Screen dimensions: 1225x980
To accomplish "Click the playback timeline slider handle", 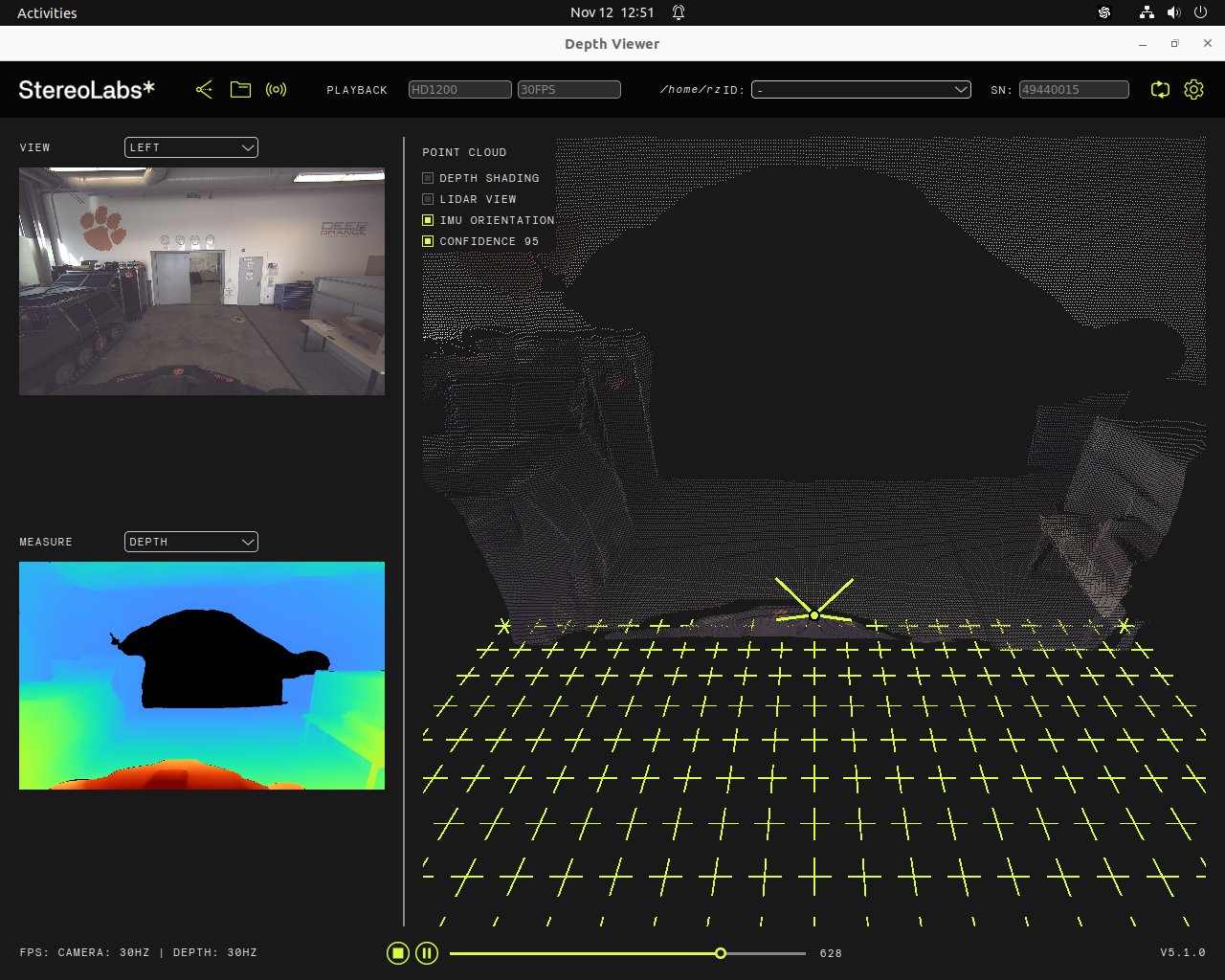I will tap(721, 953).
